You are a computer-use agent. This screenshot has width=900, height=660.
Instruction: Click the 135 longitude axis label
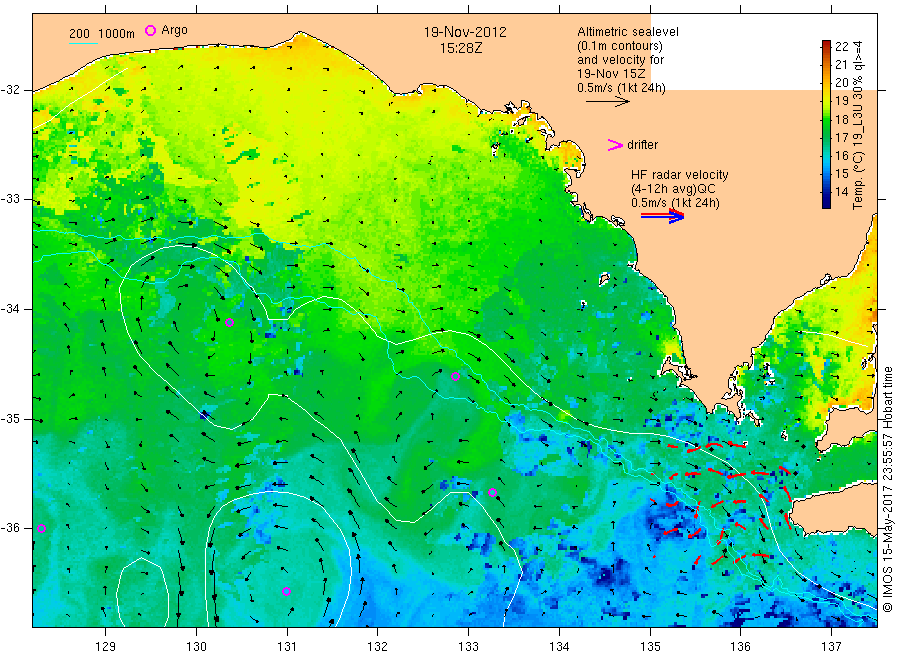point(650,647)
